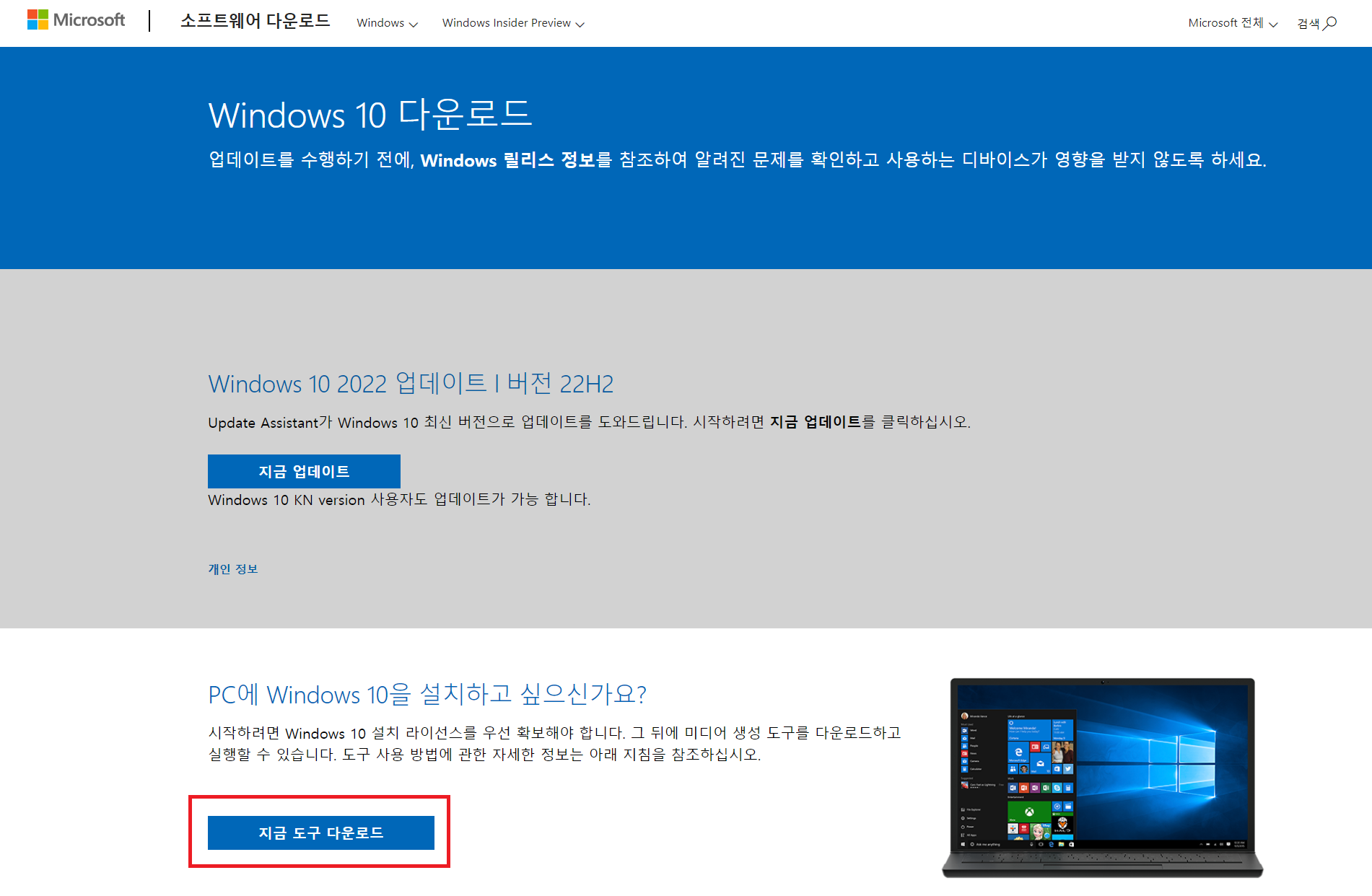Click the Windows 10 laptop image
Image resolution: width=1372 pixels, height=896 pixels.
pyautogui.click(x=1102, y=778)
